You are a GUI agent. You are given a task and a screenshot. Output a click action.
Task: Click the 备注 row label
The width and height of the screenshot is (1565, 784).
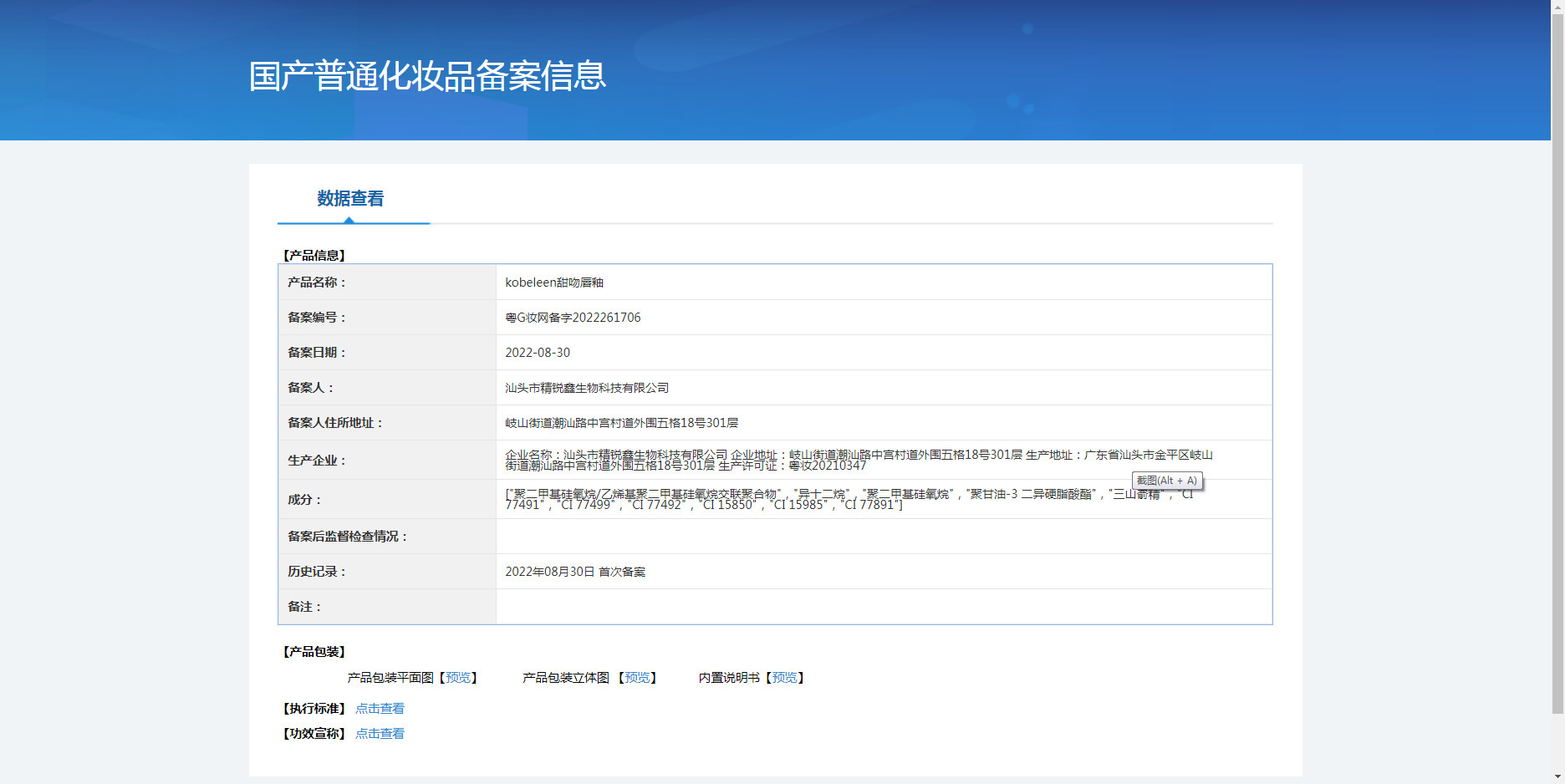304,607
